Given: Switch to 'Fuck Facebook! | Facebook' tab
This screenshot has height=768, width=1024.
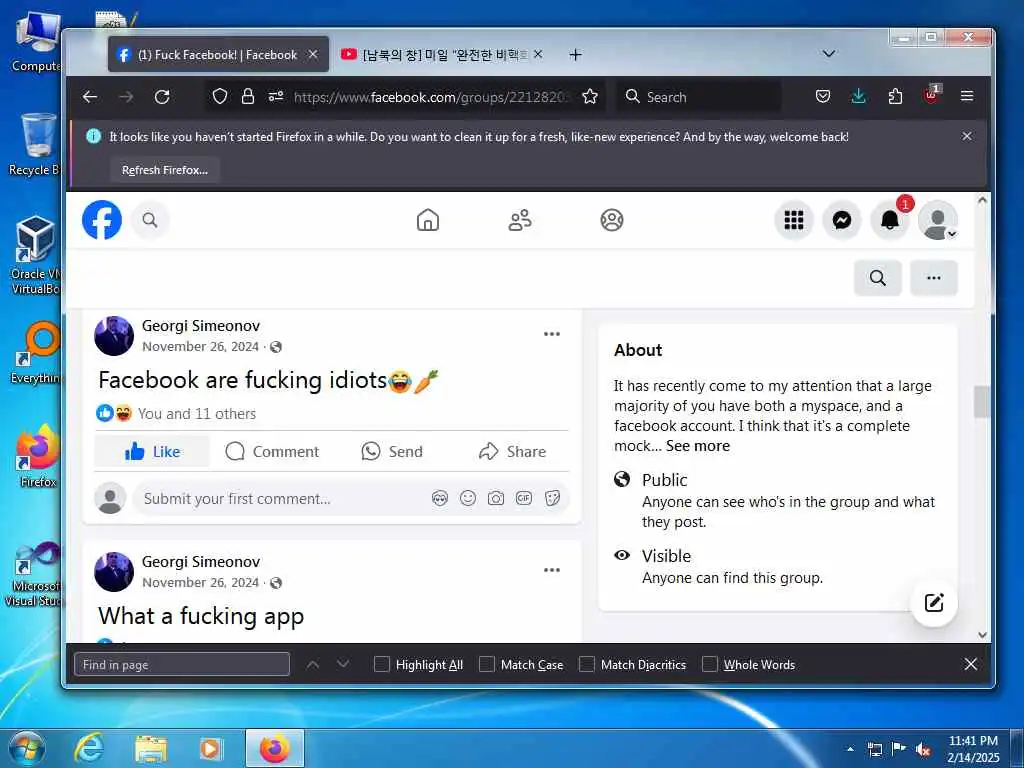Looking at the screenshot, I should (217, 55).
